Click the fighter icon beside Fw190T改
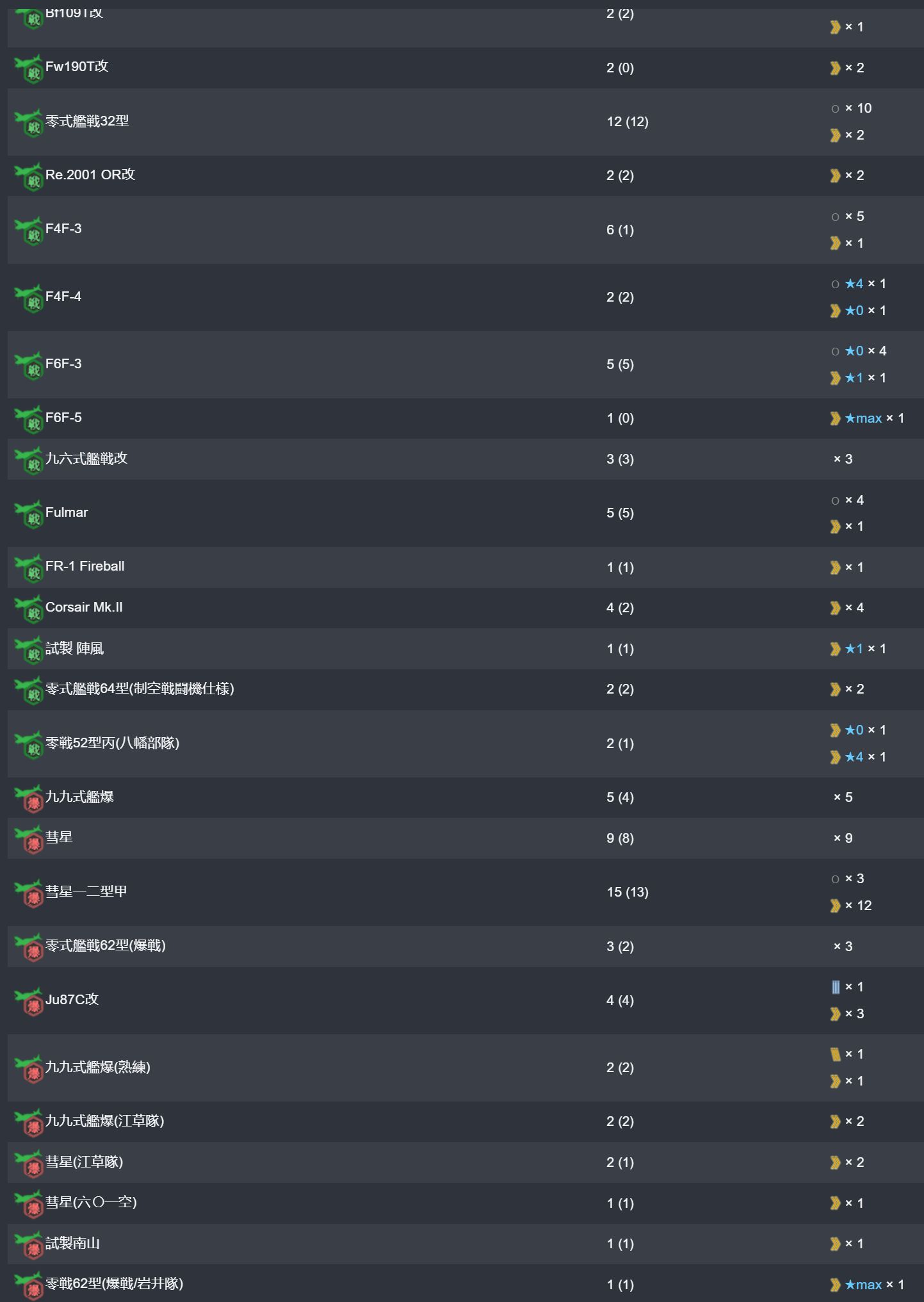Screen dimensions: 924x1302 [x=29, y=69]
